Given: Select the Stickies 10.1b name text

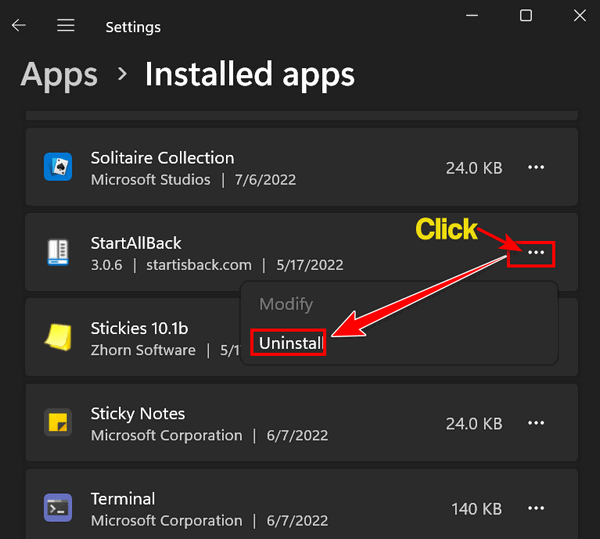Looking at the screenshot, I should point(139,329).
